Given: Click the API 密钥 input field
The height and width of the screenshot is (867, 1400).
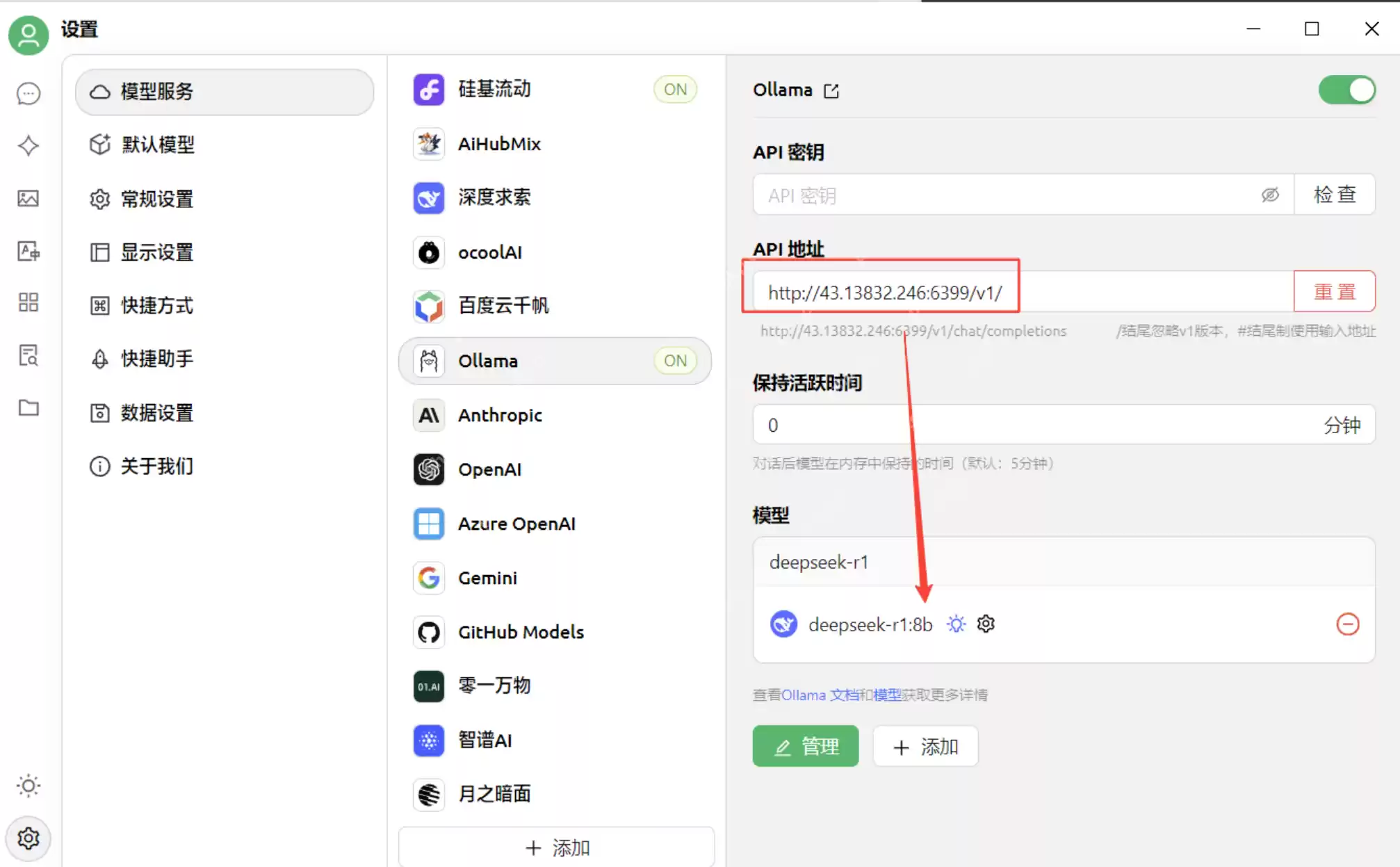Looking at the screenshot, I should click(x=973, y=195).
